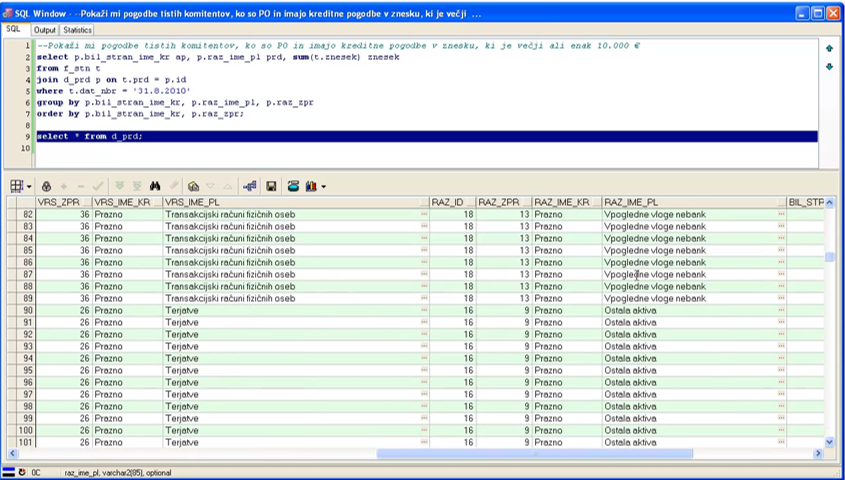This screenshot has width=845, height=480.
Task: Click the green up arrow beside SQL editor
Action: 828,48
